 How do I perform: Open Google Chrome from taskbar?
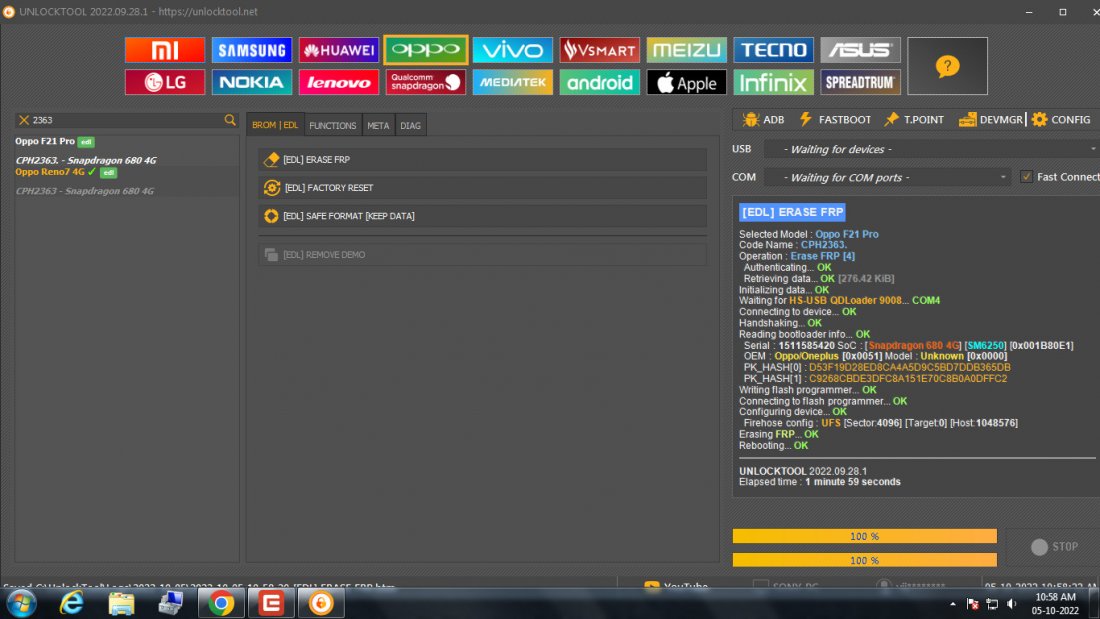221,603
